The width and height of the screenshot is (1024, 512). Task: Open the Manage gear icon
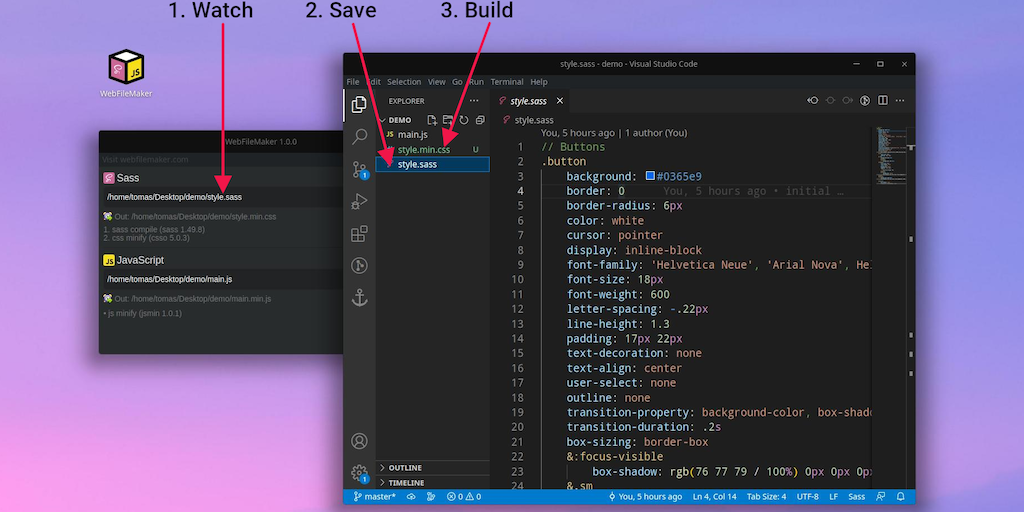tap(359, 473)
